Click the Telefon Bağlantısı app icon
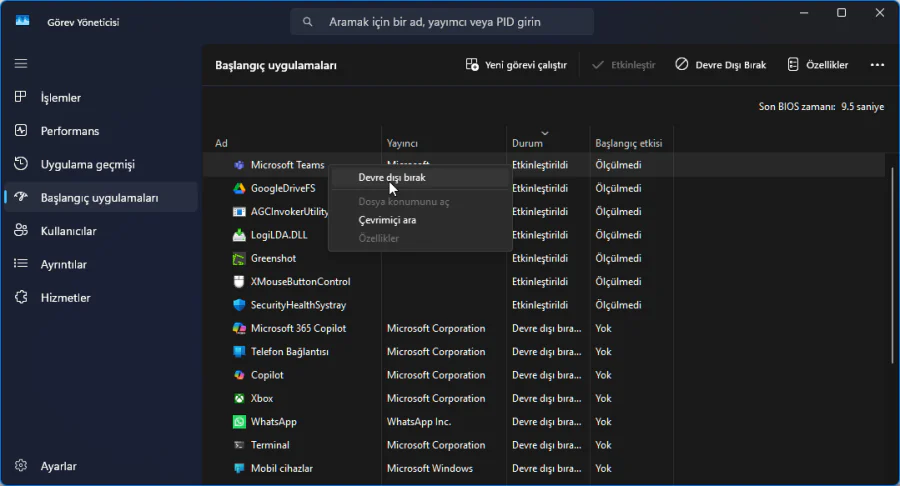 coord(239,351)
